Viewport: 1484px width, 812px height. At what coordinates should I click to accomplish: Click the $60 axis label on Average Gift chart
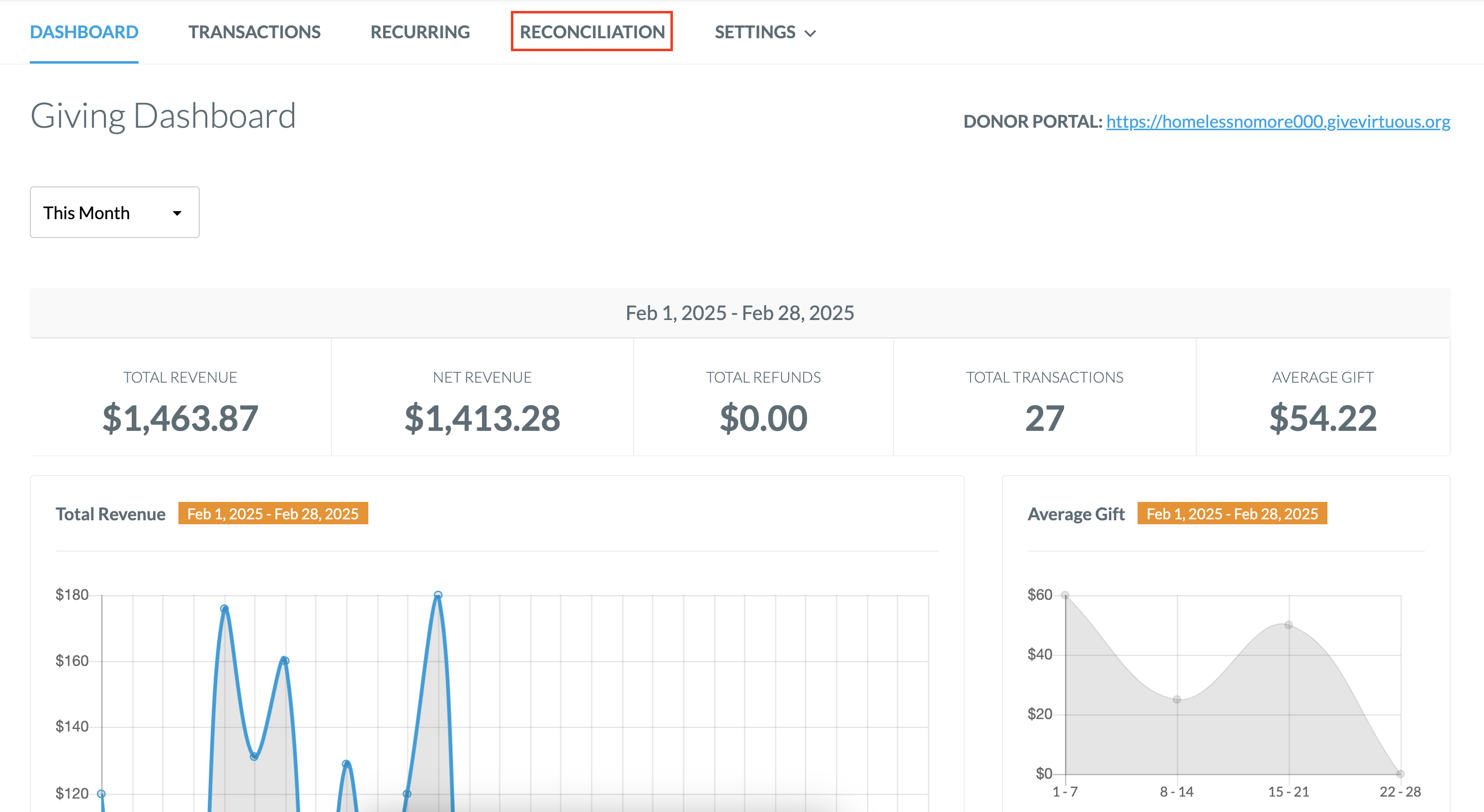1040,594
